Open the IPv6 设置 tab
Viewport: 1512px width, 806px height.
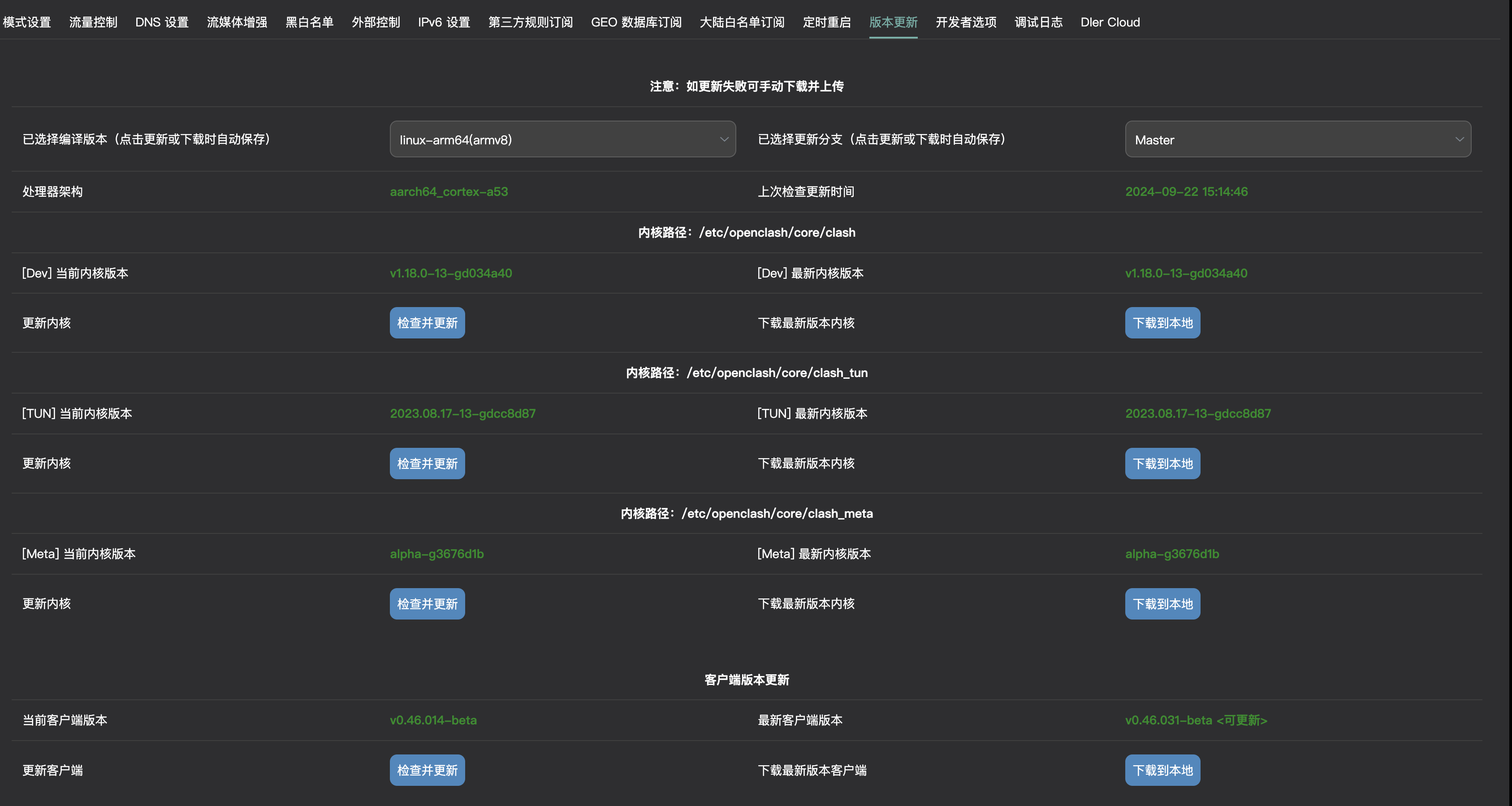(444, 22)
